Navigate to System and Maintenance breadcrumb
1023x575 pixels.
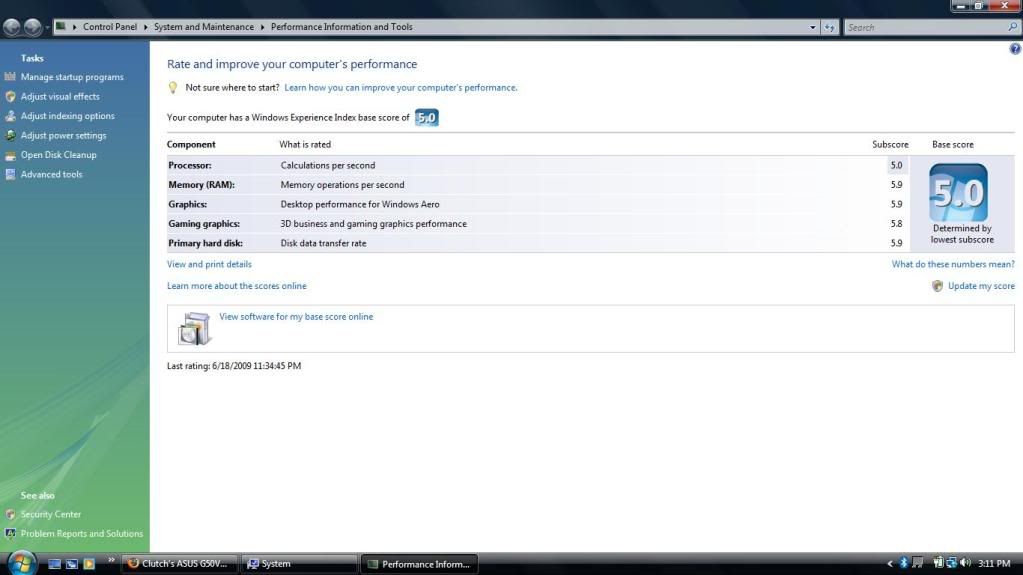(204, 27)
